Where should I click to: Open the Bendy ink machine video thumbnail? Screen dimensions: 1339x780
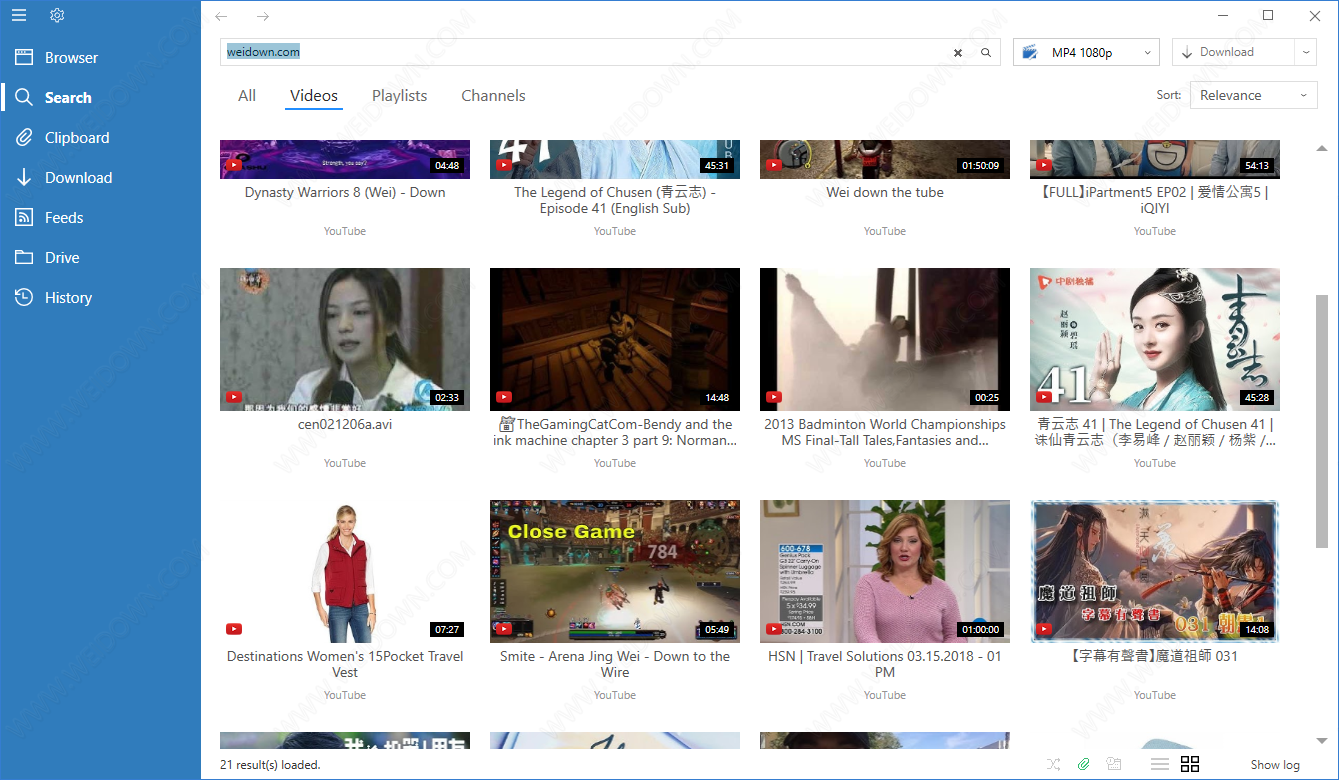(x=615, y=339)
